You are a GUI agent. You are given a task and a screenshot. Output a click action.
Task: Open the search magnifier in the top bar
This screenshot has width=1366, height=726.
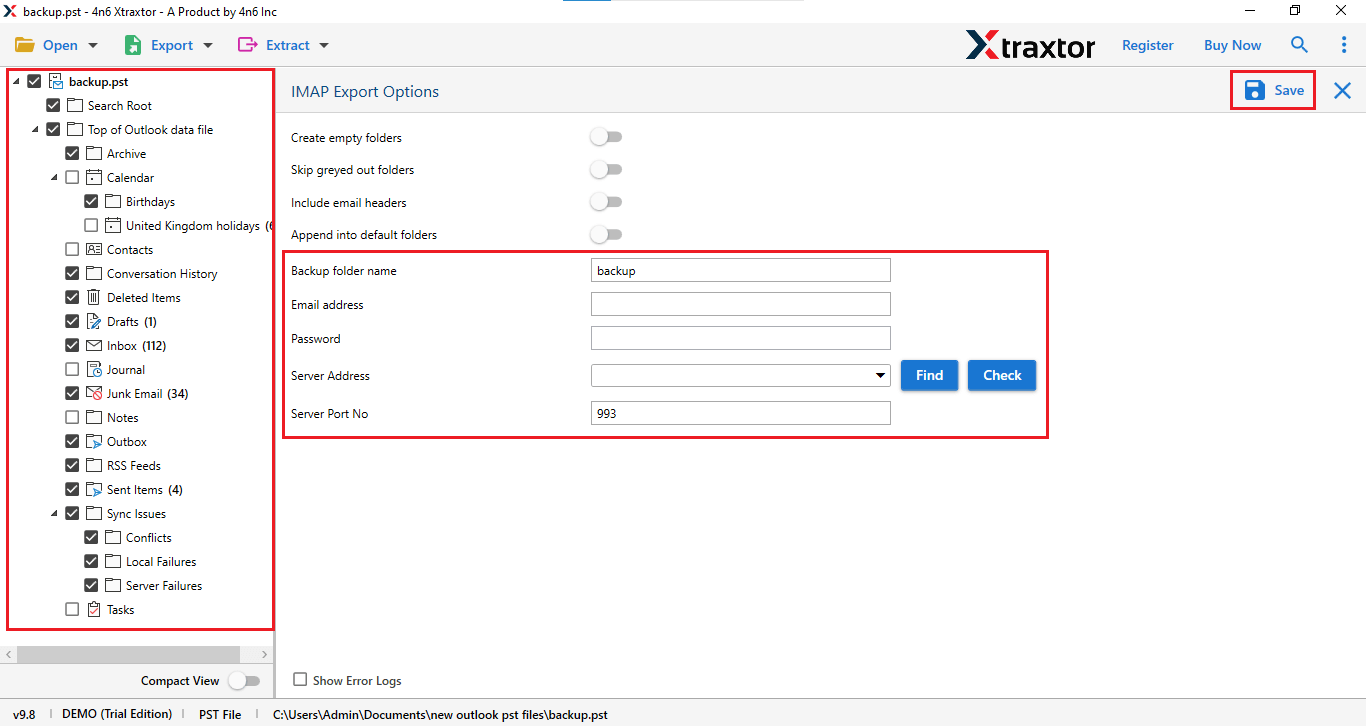coord(1299,44)
